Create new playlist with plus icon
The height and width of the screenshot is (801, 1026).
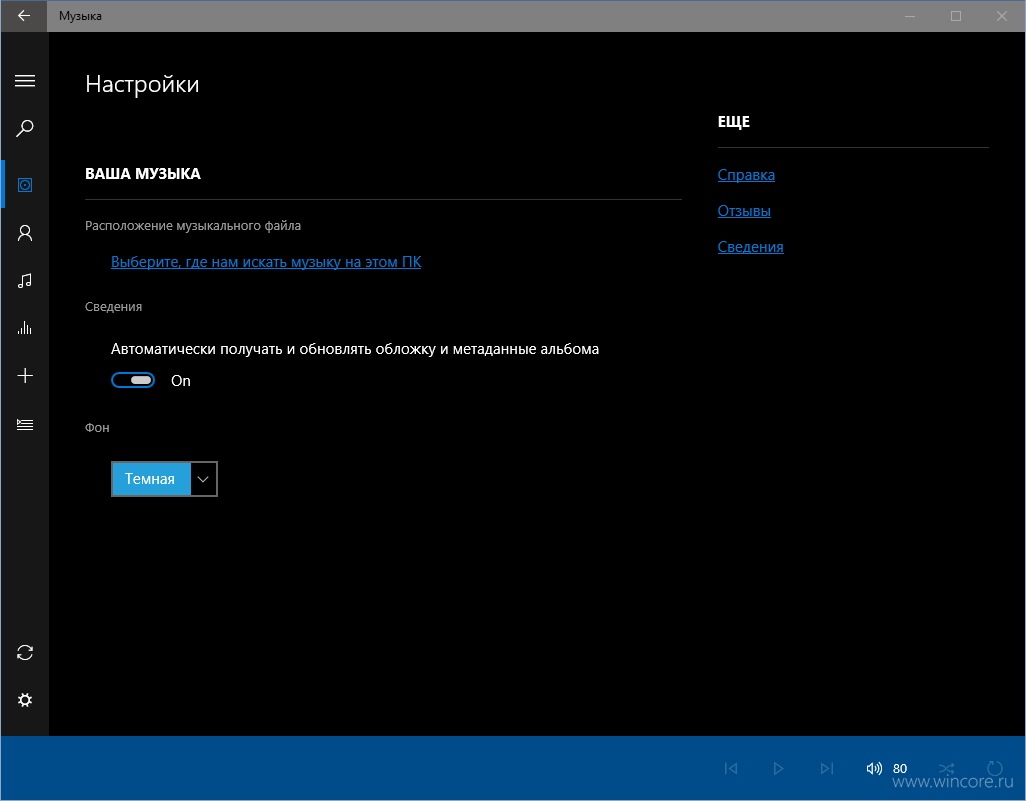pyautogui.click(x=25, y=376)
